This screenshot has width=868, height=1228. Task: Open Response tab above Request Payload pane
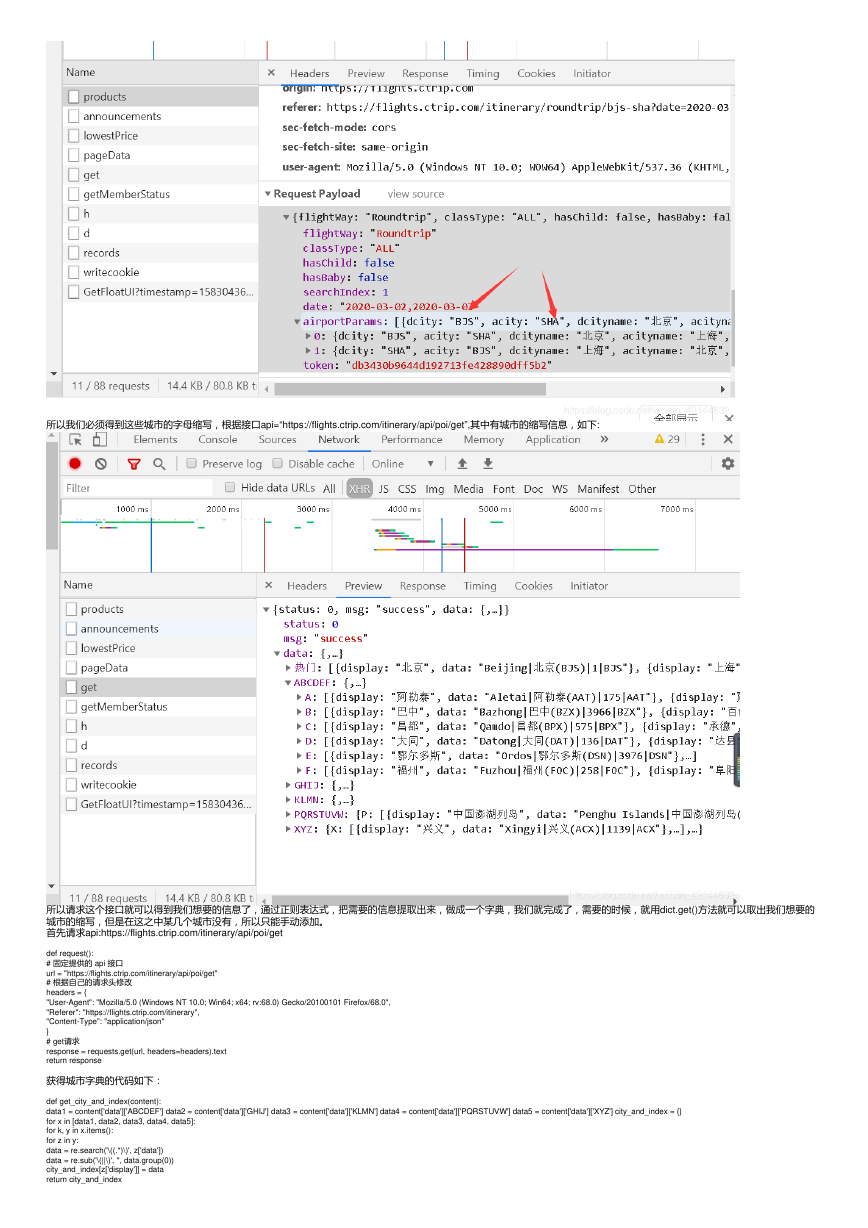[425, 73]
